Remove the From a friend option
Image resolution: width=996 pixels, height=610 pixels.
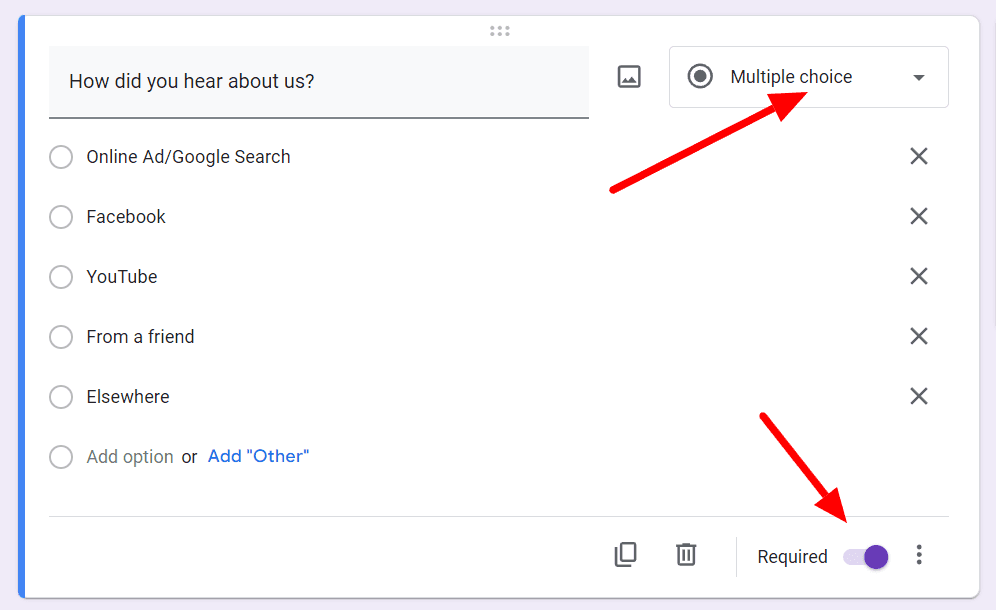(x=919, y=336)
